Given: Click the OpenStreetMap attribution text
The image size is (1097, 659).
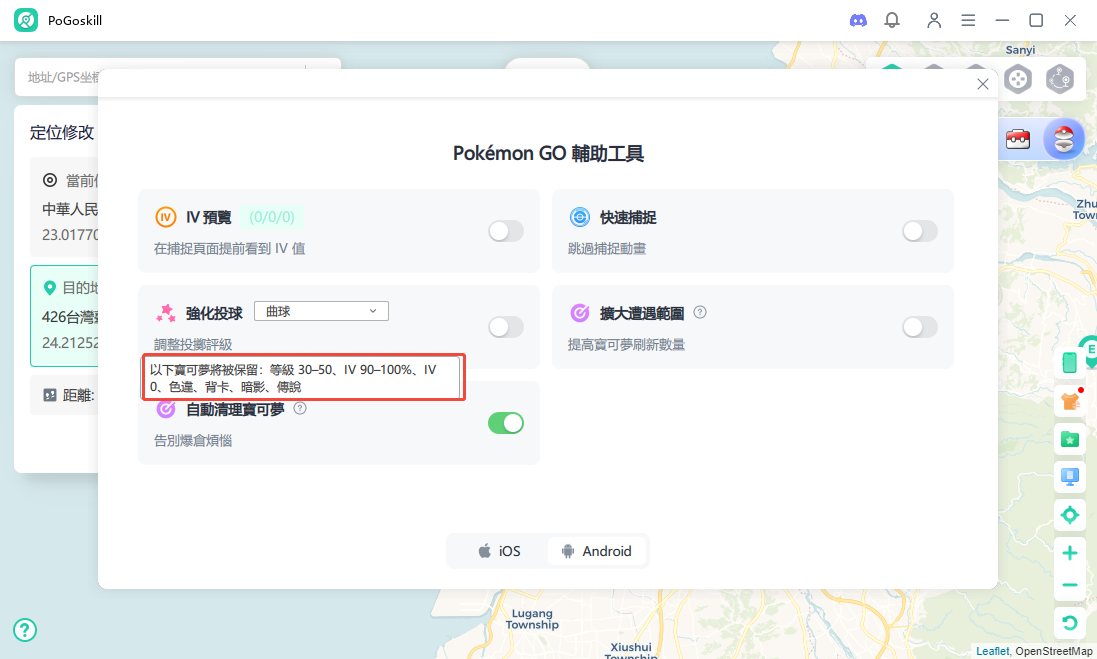Looking at the screenshot, I should point(1054,651).
